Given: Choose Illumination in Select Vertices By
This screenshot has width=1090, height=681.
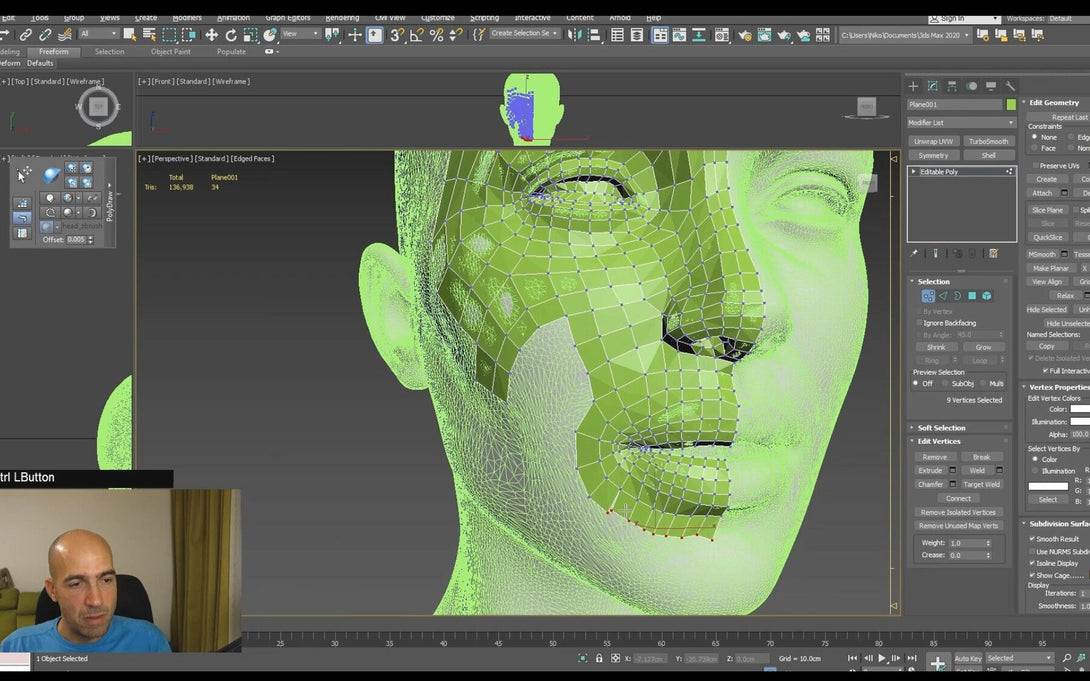Looking at the screenshot, I should click(x=1035, y=470).
